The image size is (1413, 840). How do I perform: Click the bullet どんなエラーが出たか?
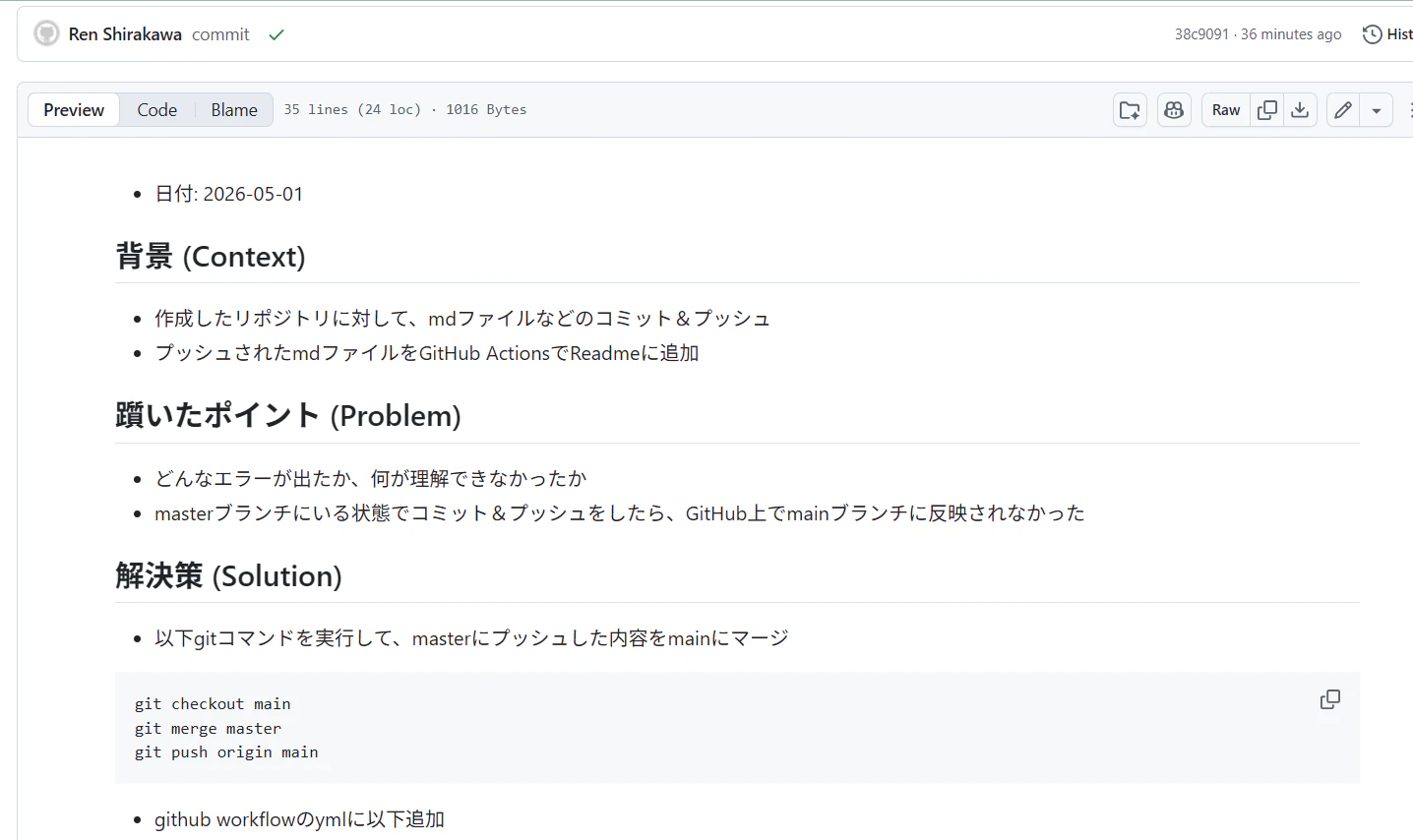[371, 479]
